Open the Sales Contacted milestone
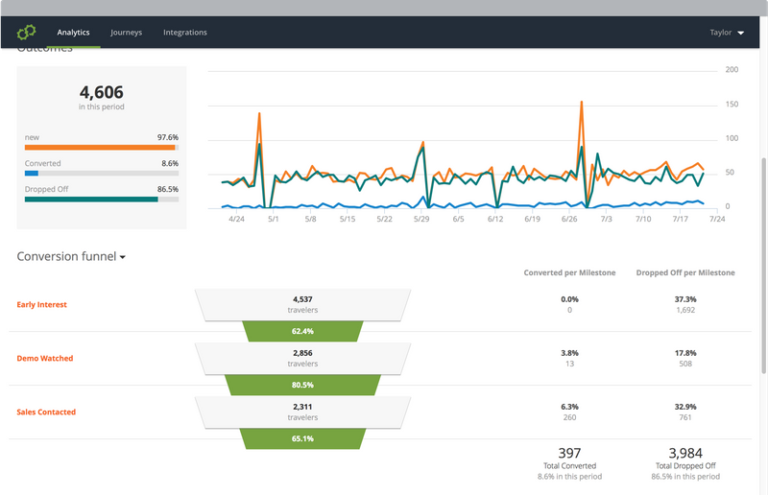This screenshot has width=768, height=495. coord(46,412)
